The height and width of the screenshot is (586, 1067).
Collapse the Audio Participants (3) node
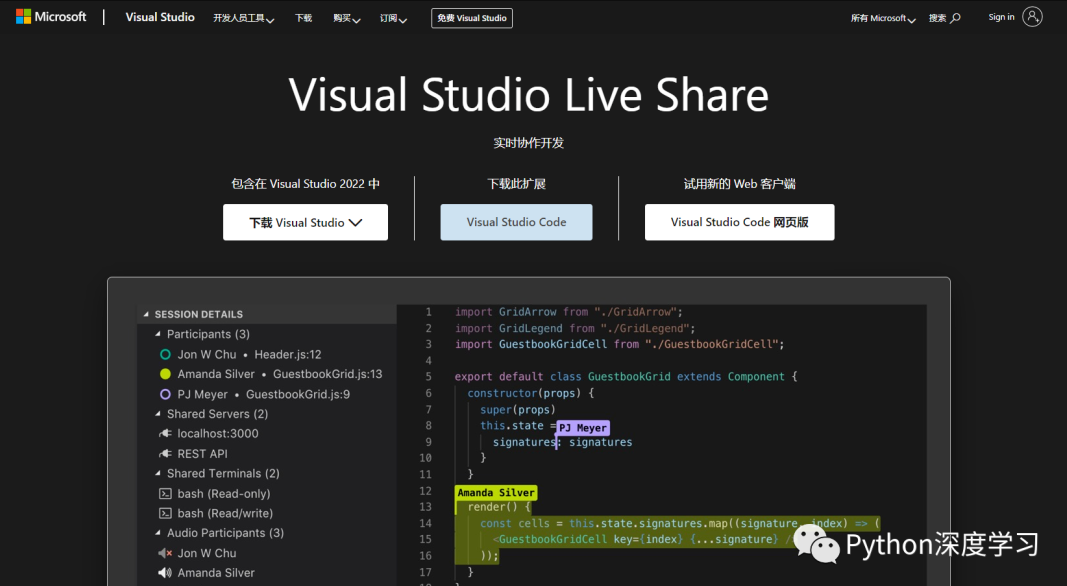(x=158, y=533)
